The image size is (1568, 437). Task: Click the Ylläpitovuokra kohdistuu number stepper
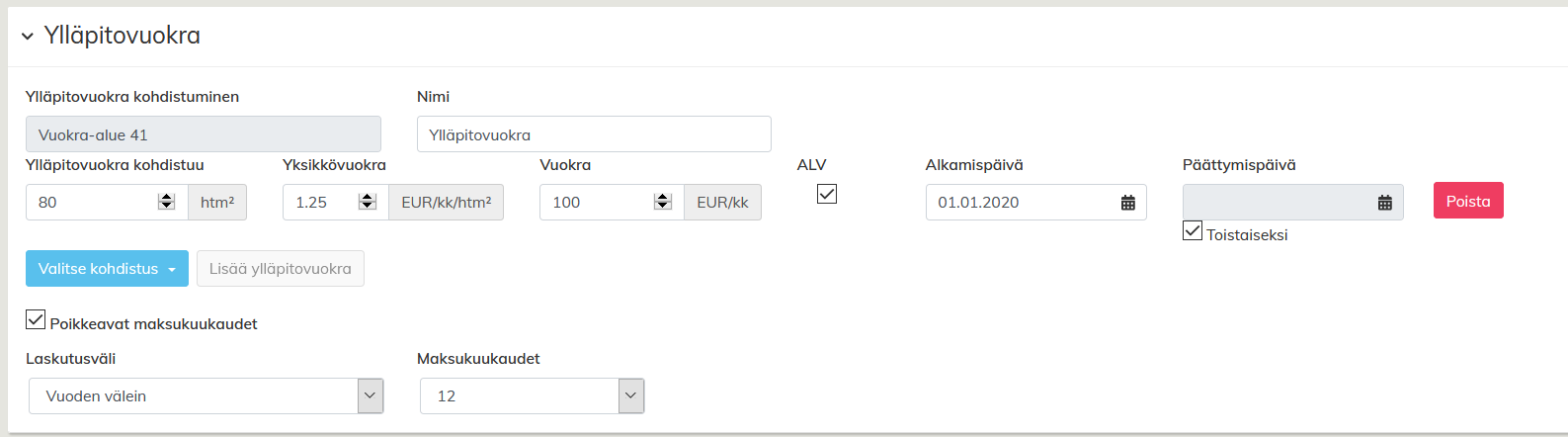tap(166, 202)
